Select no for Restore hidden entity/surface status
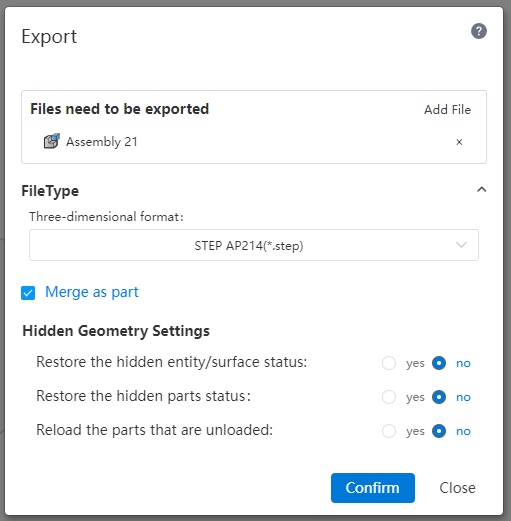The height and width of the screenshot is (521, 511). 439,363
